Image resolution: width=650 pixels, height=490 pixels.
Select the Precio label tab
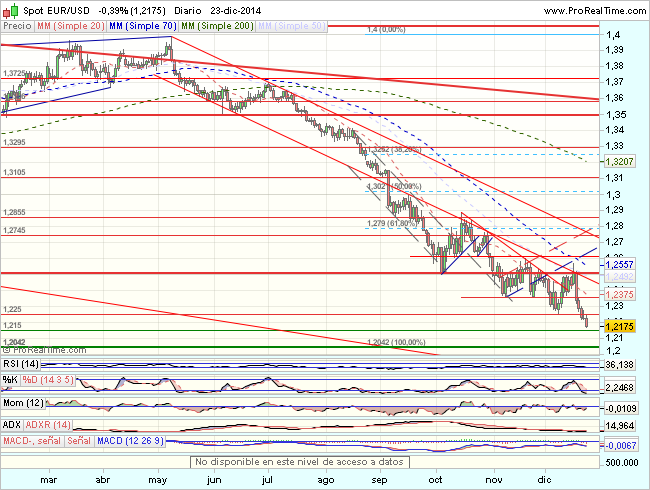point(17,28)
